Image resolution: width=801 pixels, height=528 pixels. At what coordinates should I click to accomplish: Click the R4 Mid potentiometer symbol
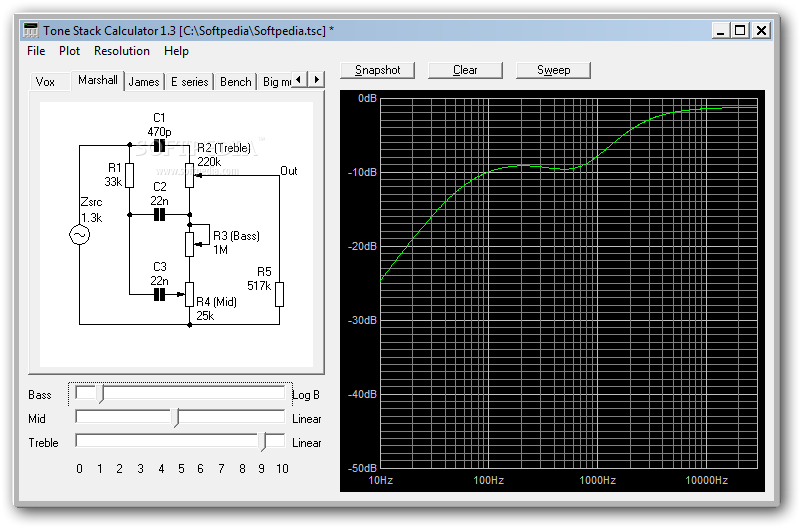190,295
